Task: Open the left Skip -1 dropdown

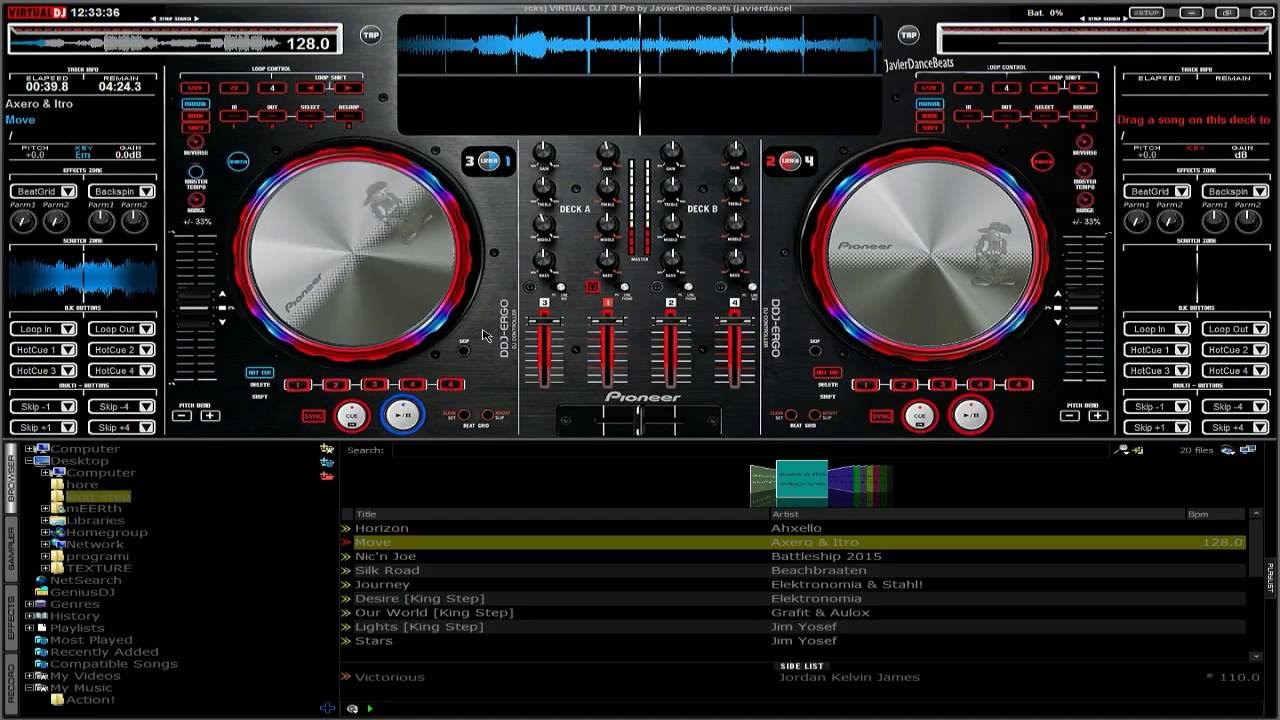Action: 43,407
